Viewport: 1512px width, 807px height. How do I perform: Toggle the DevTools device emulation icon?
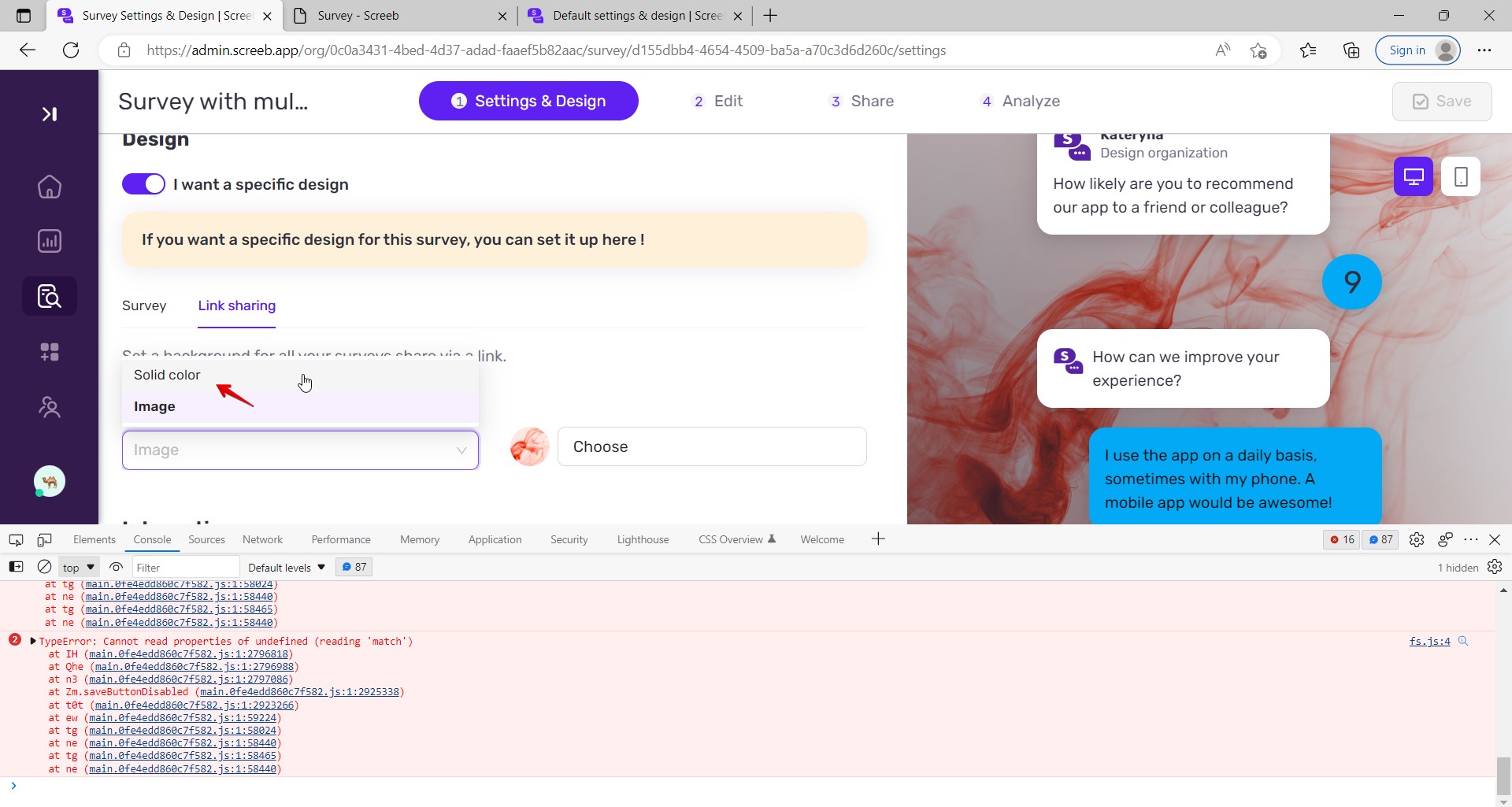45,539
